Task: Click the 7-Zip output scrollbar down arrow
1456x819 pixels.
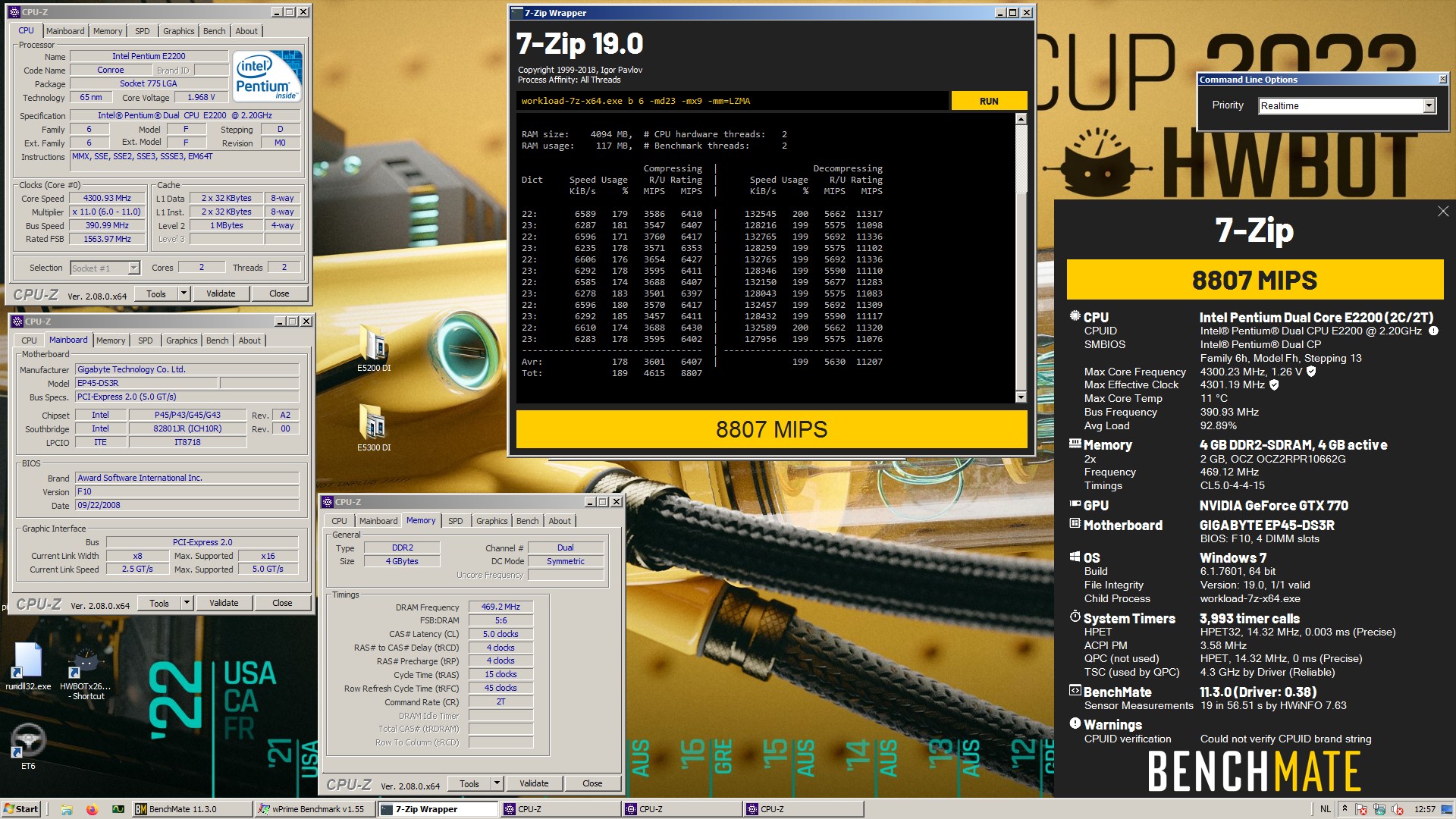Action: tap(1021, 397)
